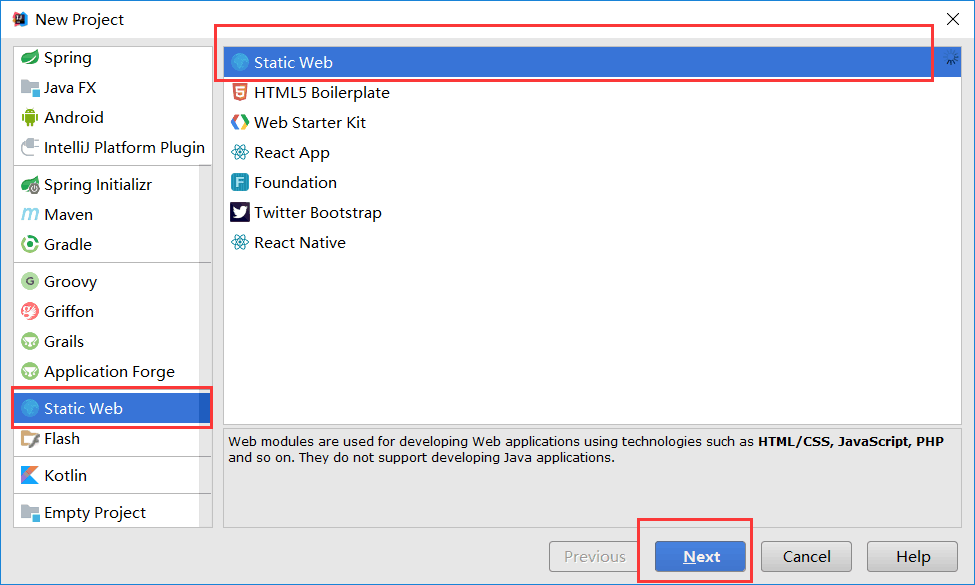Click the Flash icon
Image resolution: width=975 pixels, height=585 pixels.
(30, 439)
